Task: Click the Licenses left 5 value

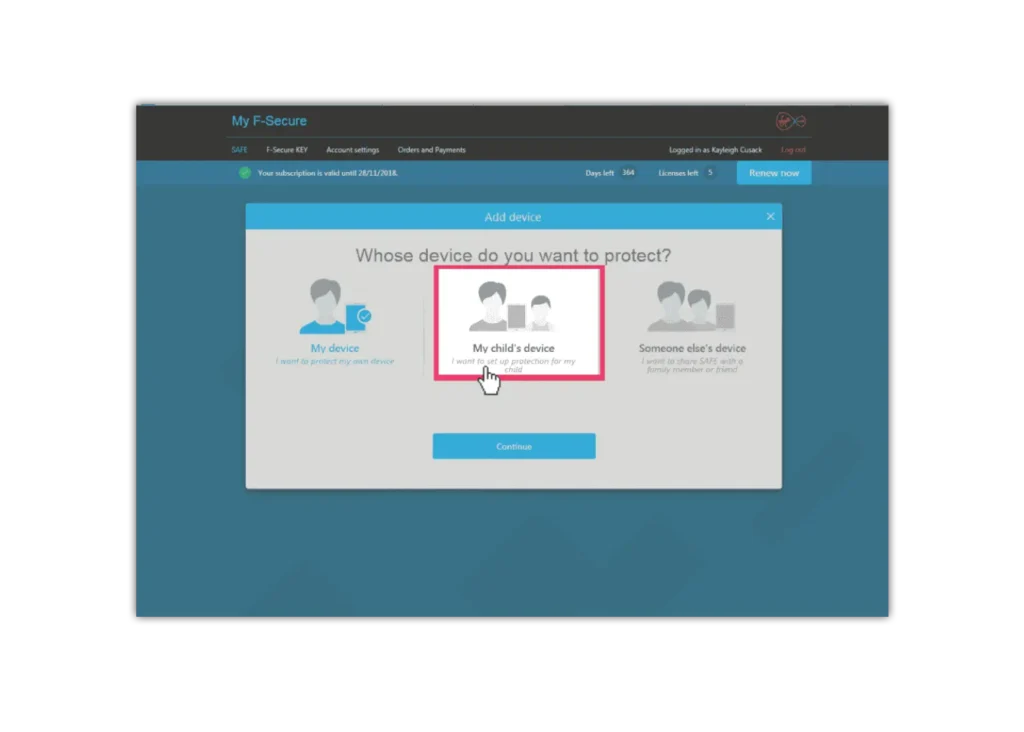Action: (x=710, y=173)
